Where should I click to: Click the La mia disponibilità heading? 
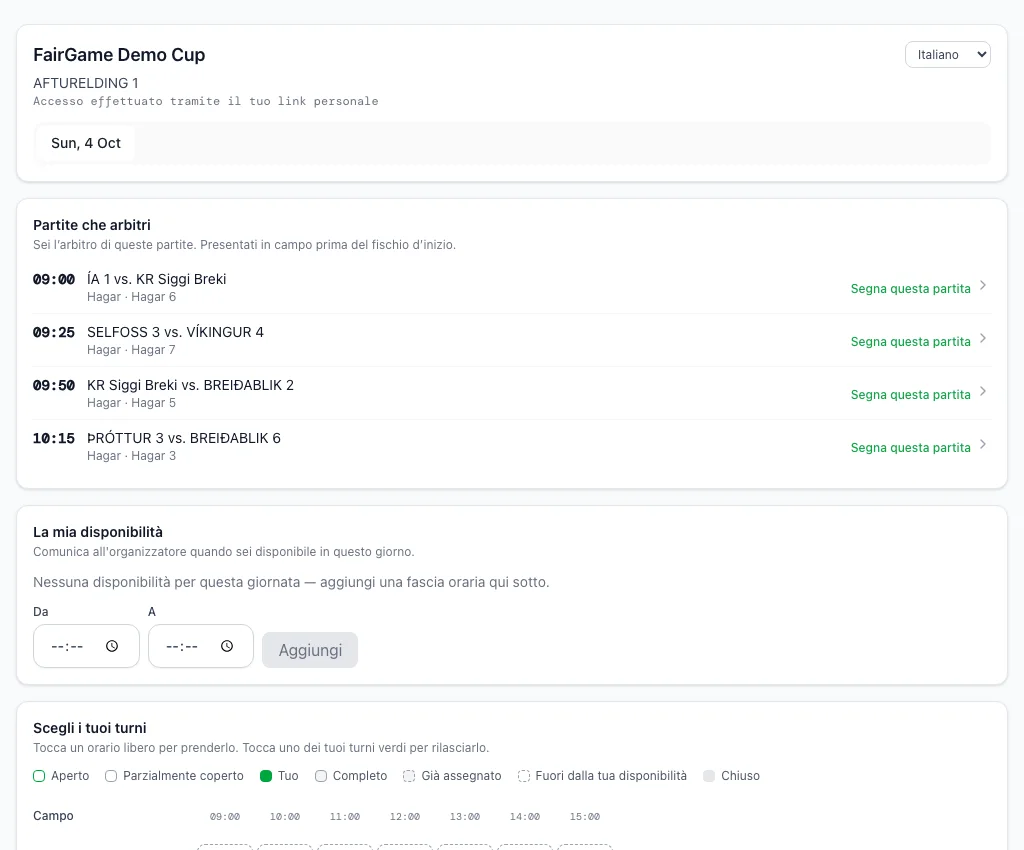98,532
